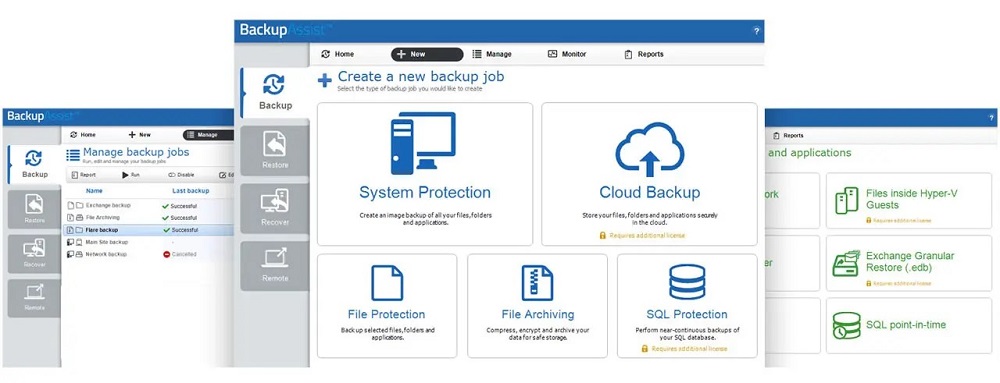Disable the selected backup job

[x=181, y=175]
